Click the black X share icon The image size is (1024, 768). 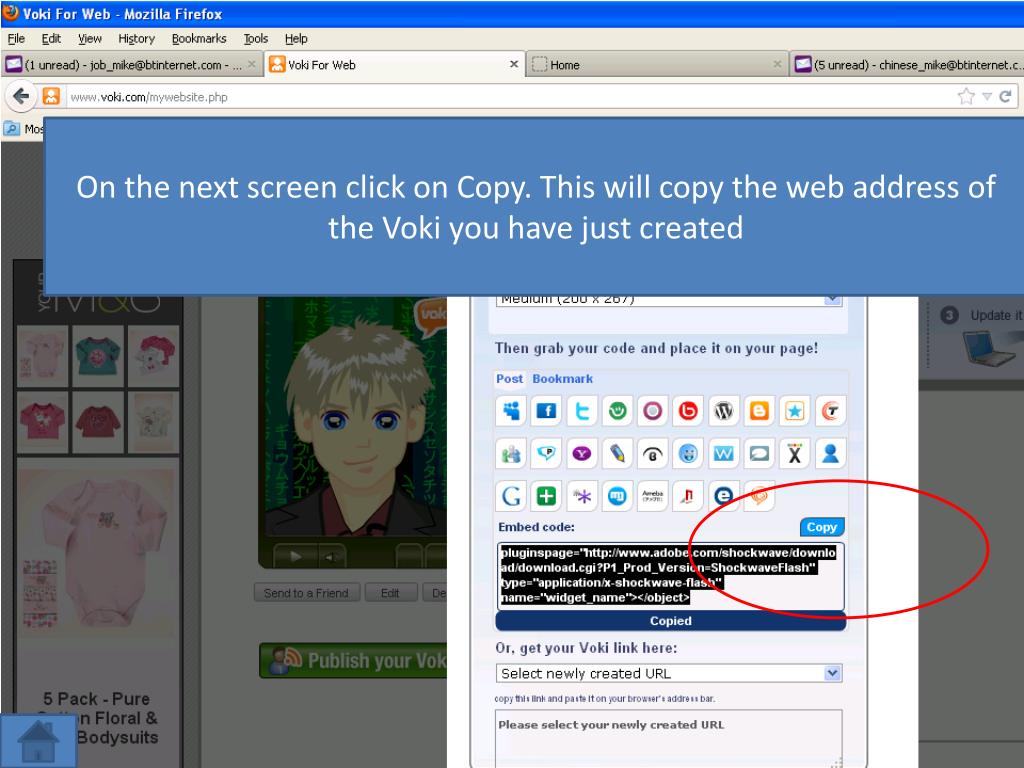[794, 453]
